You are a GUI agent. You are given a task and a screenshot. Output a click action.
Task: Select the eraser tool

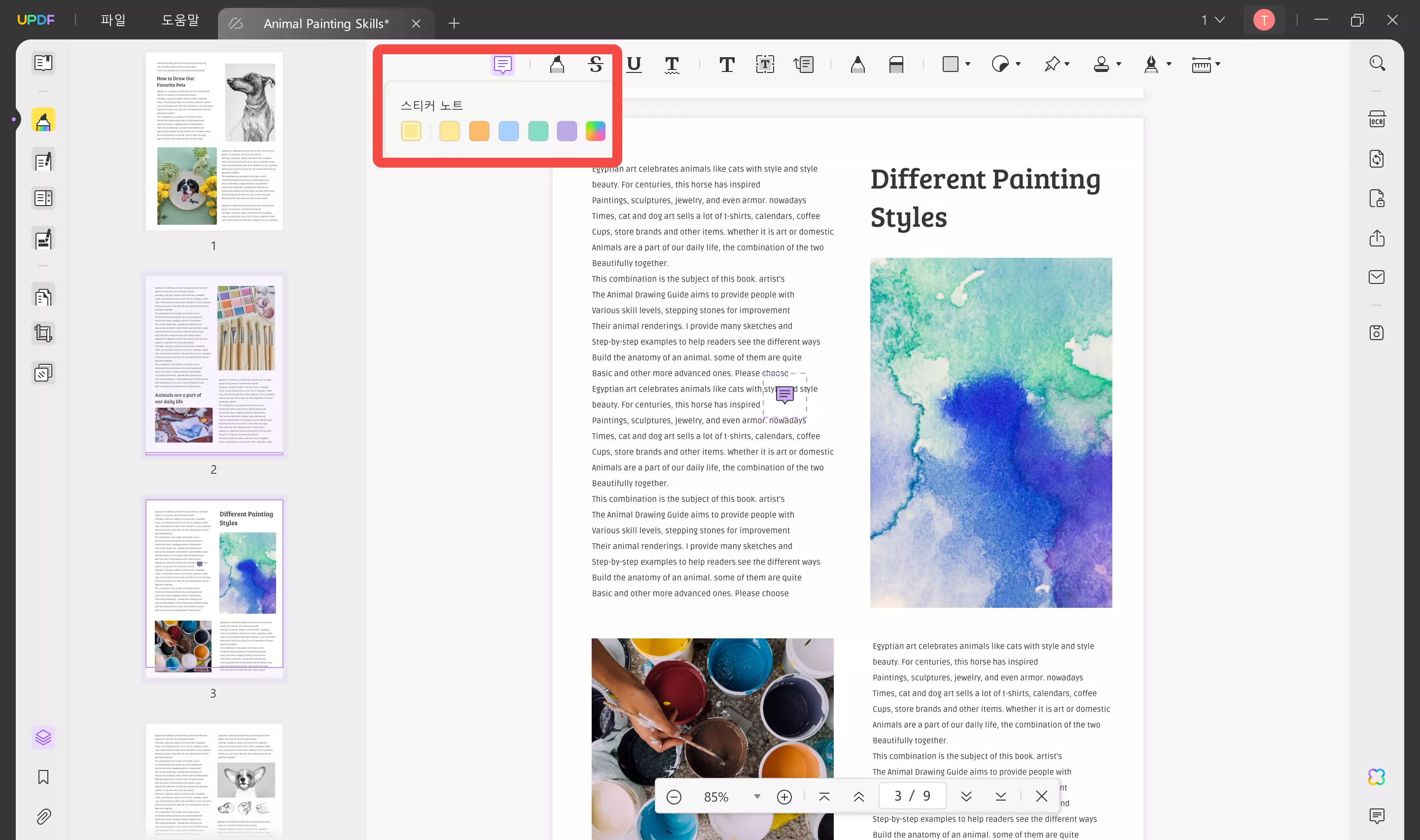896,65
